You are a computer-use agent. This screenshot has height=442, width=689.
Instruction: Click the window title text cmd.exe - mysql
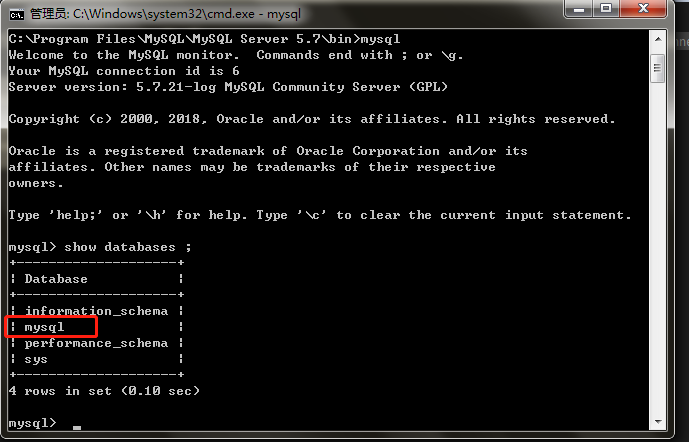(165, 14)
